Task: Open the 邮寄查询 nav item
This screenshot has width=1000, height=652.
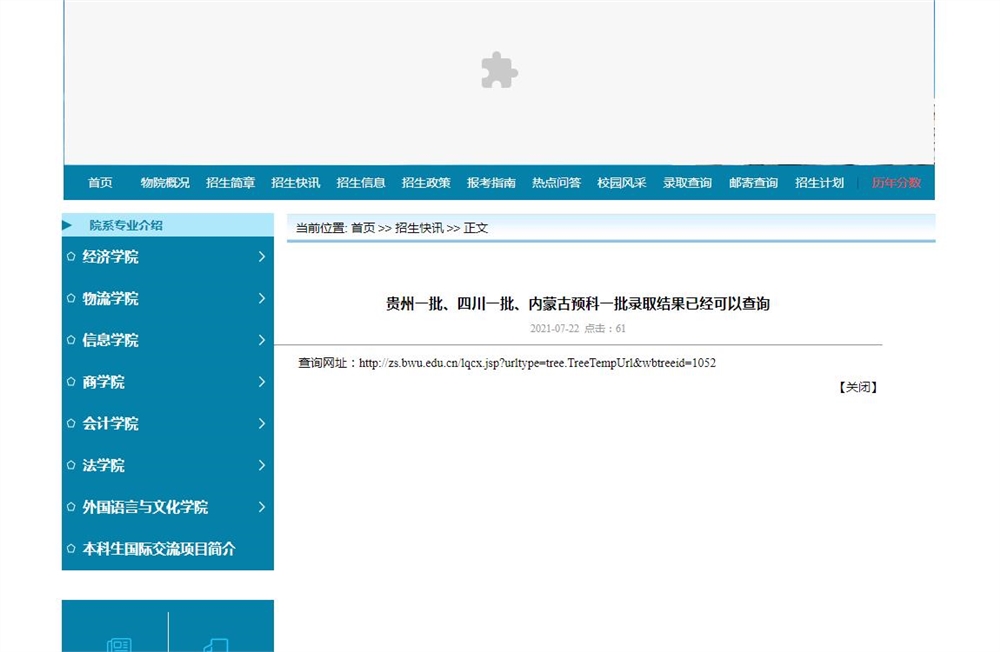Action: click(x=753, y=183)
